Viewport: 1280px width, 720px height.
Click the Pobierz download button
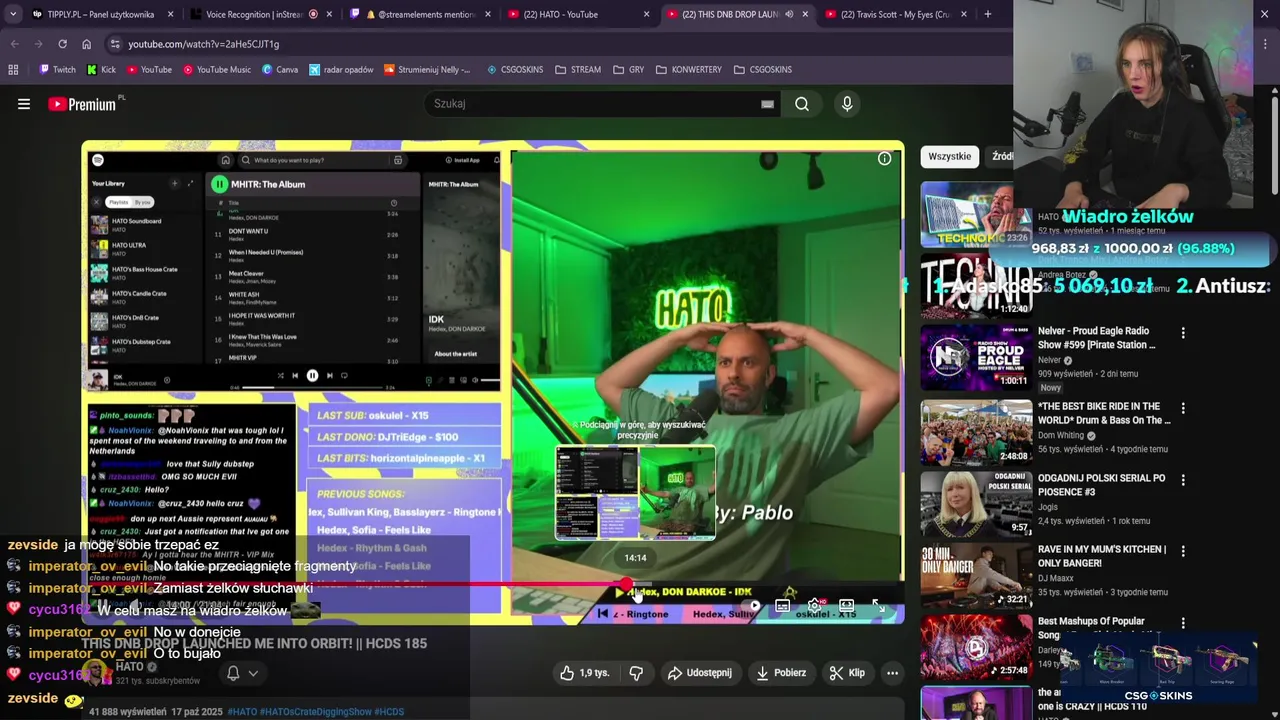pyautogui.click(x=781, y=673)
